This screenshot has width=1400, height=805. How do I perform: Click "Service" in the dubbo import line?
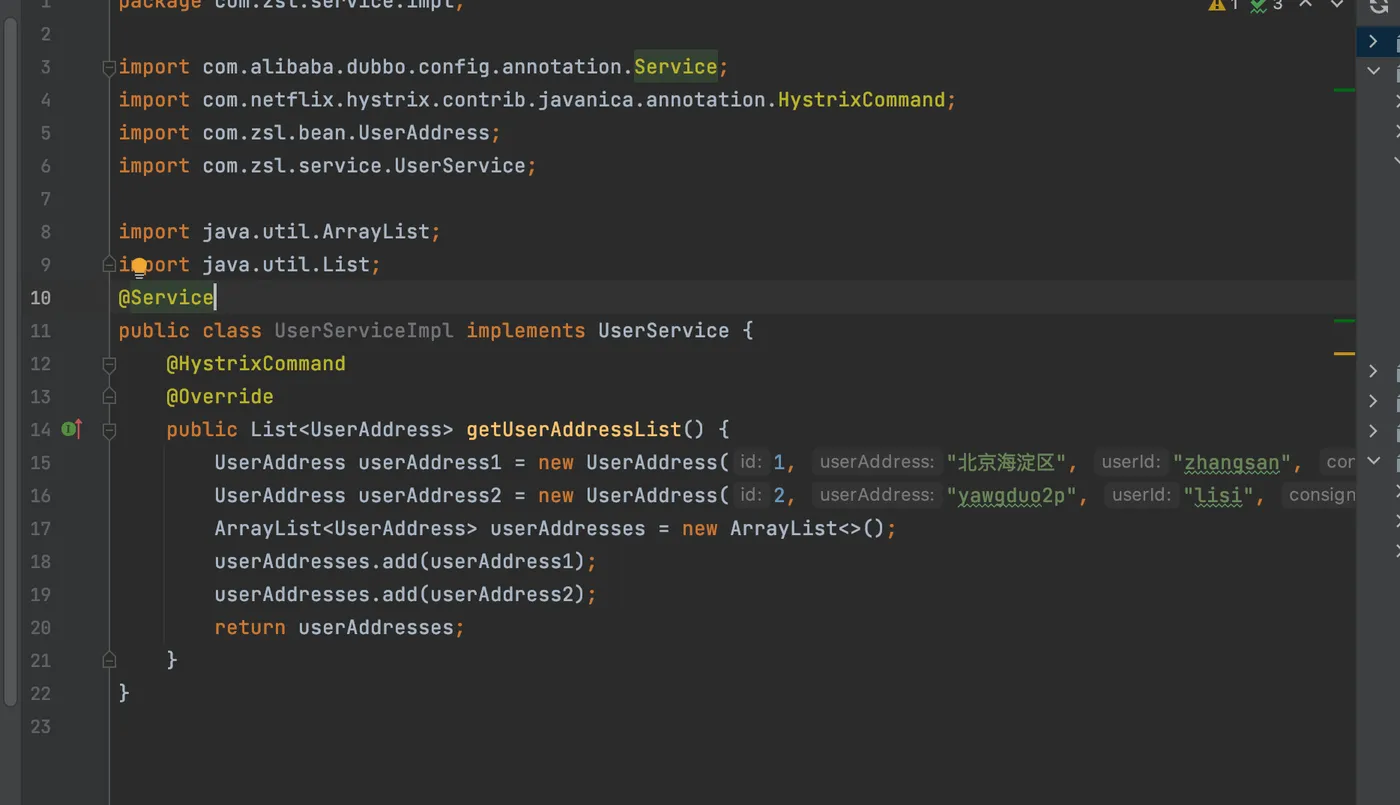(676, 67)
